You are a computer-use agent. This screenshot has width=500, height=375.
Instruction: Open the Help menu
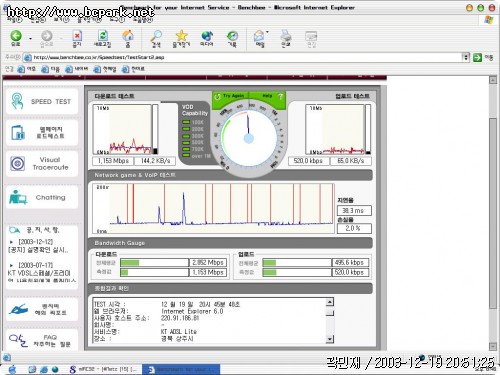143,20
